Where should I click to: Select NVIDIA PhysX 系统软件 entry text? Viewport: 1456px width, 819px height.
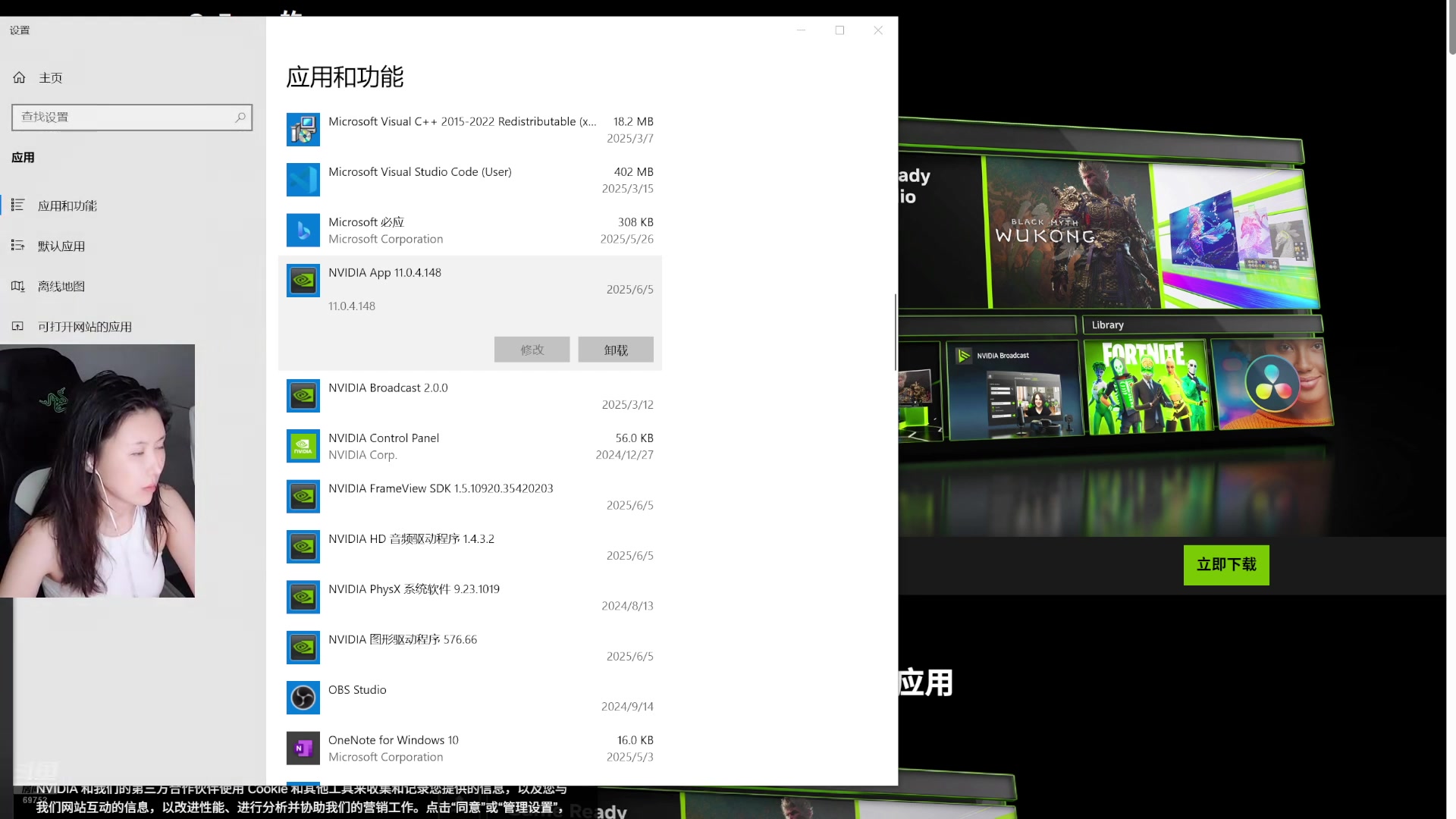pyautogui.click(x=414, y=589)
